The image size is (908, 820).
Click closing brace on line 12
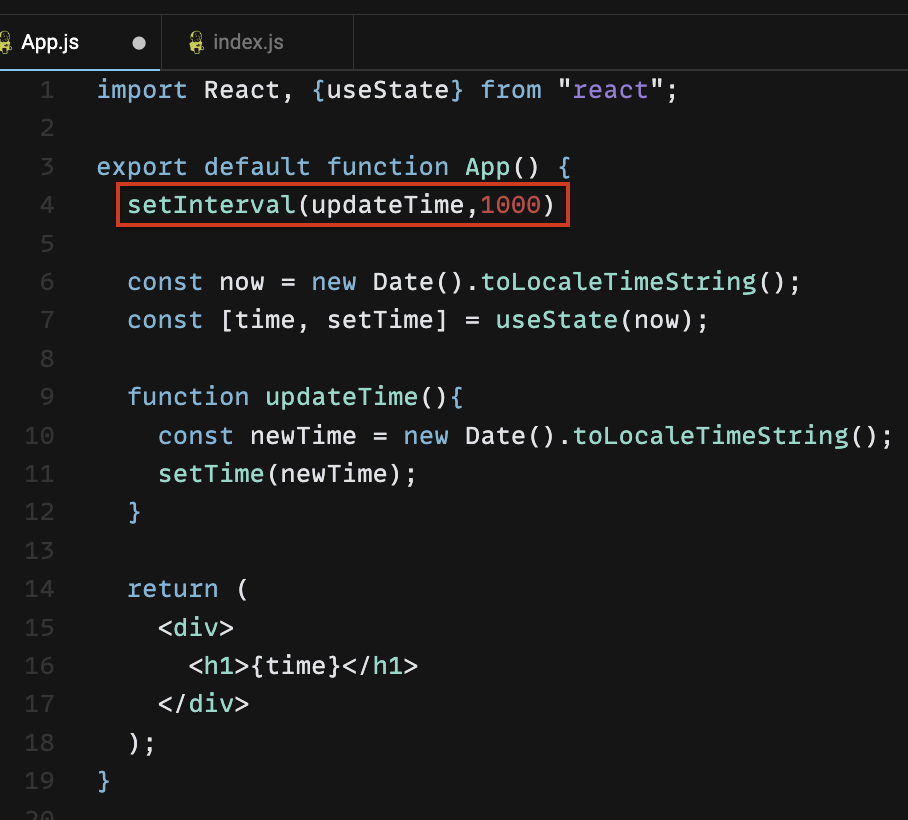coord(134,512)
